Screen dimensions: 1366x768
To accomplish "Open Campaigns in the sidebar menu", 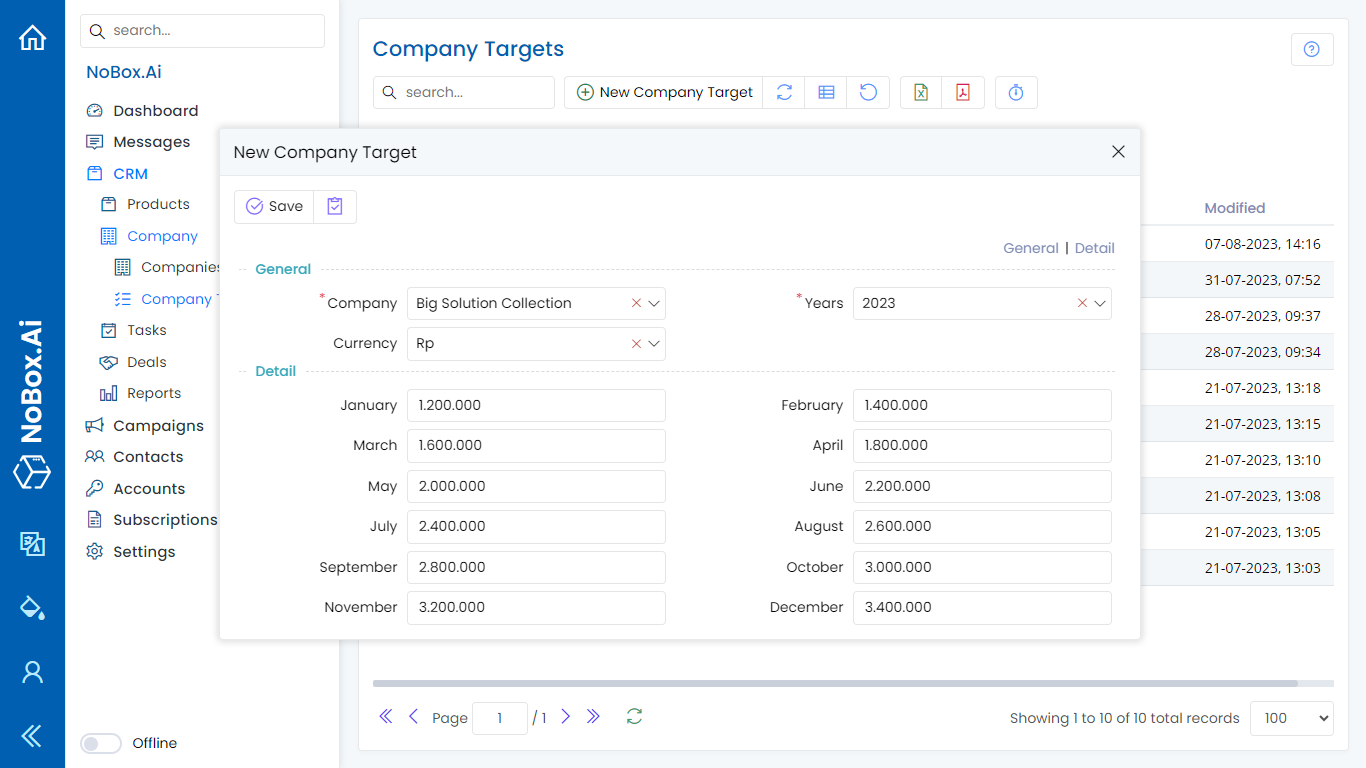I will tap(158, 425).
